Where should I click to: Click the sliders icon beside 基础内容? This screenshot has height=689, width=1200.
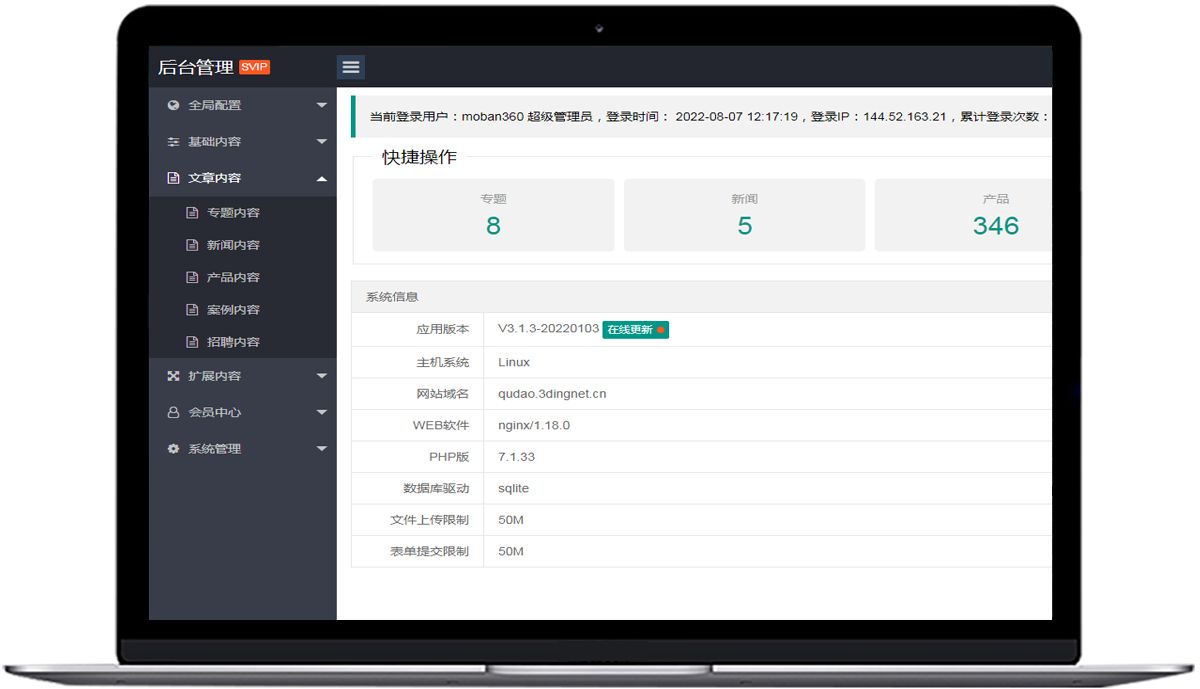pos(173,142)
